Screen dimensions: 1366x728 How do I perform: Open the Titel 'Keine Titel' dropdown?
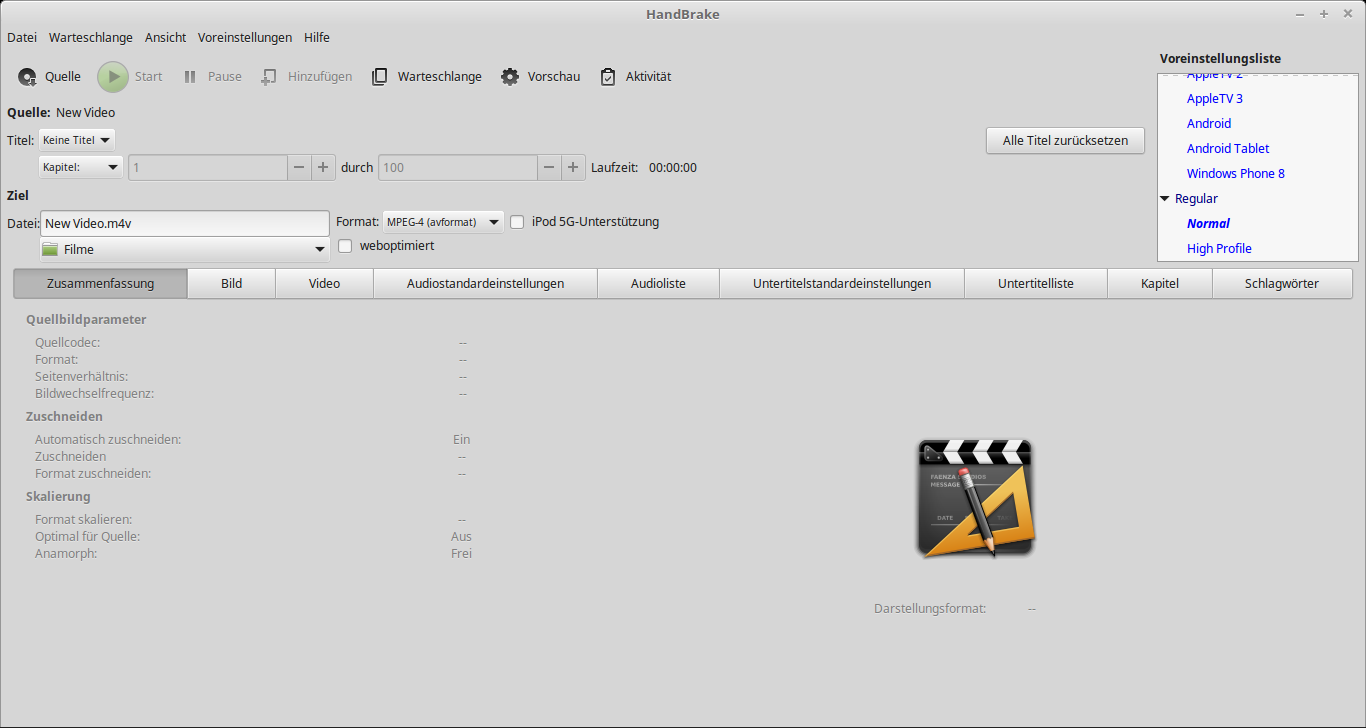76,140
